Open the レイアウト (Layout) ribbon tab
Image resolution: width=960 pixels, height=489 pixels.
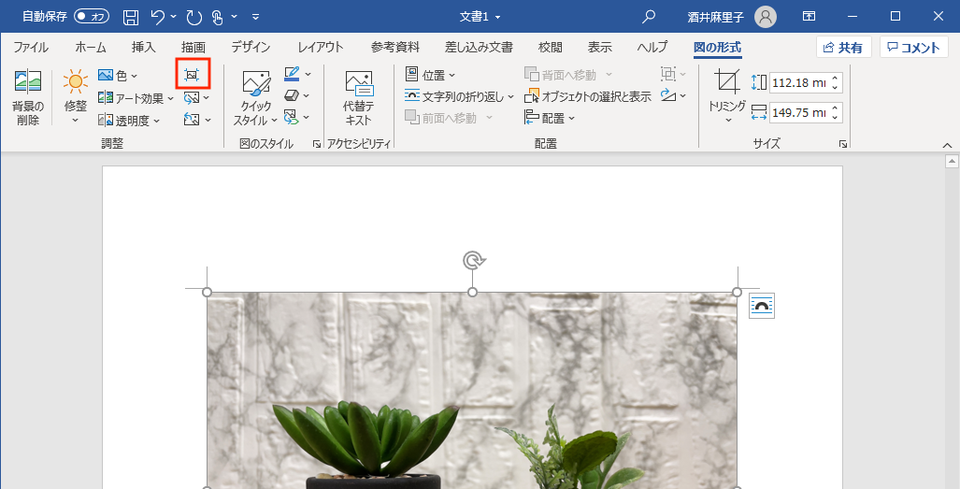tap(321, 48)
